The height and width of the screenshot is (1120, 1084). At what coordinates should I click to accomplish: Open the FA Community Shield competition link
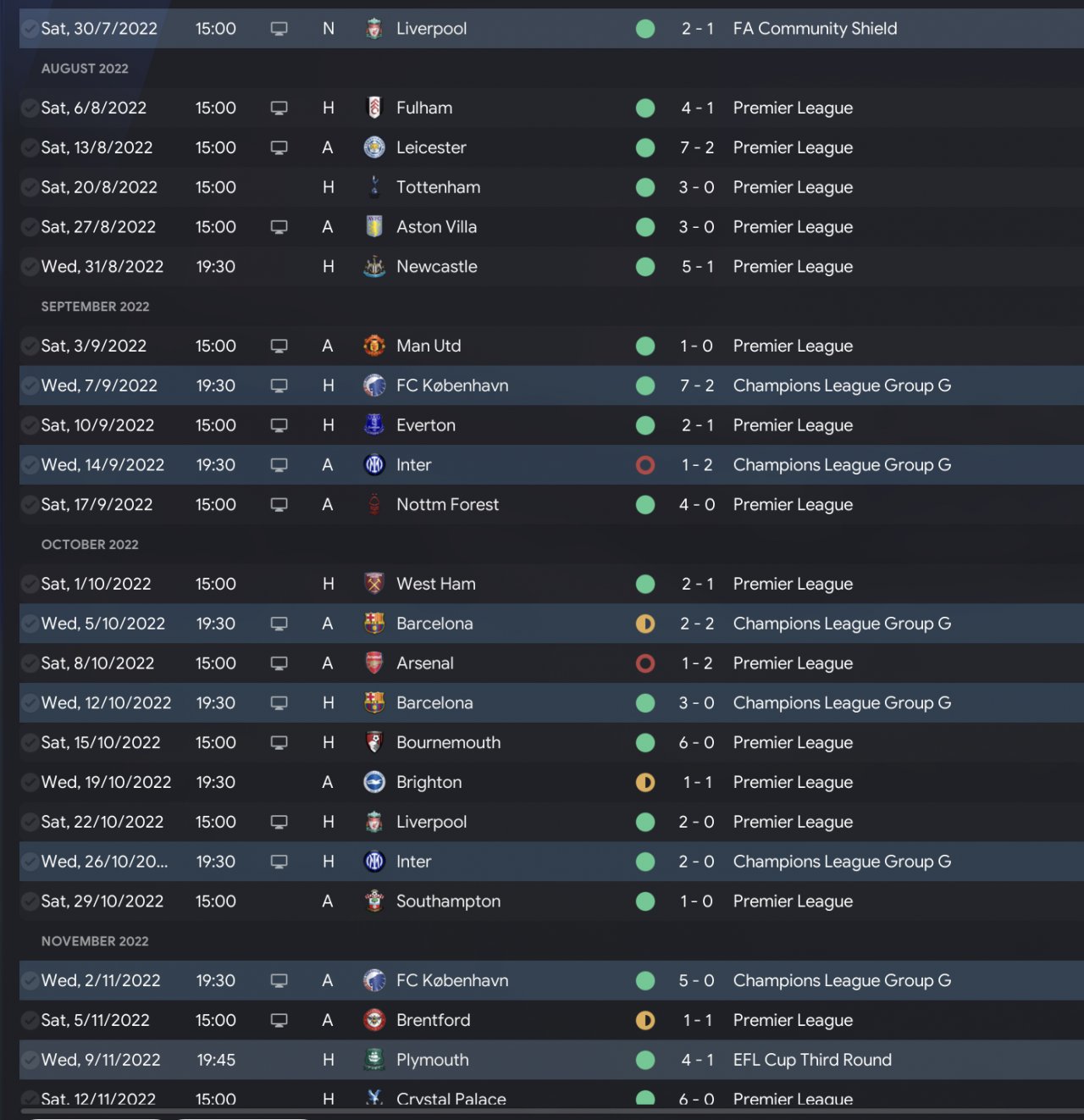pyautogui.click(x=815, y=29)
